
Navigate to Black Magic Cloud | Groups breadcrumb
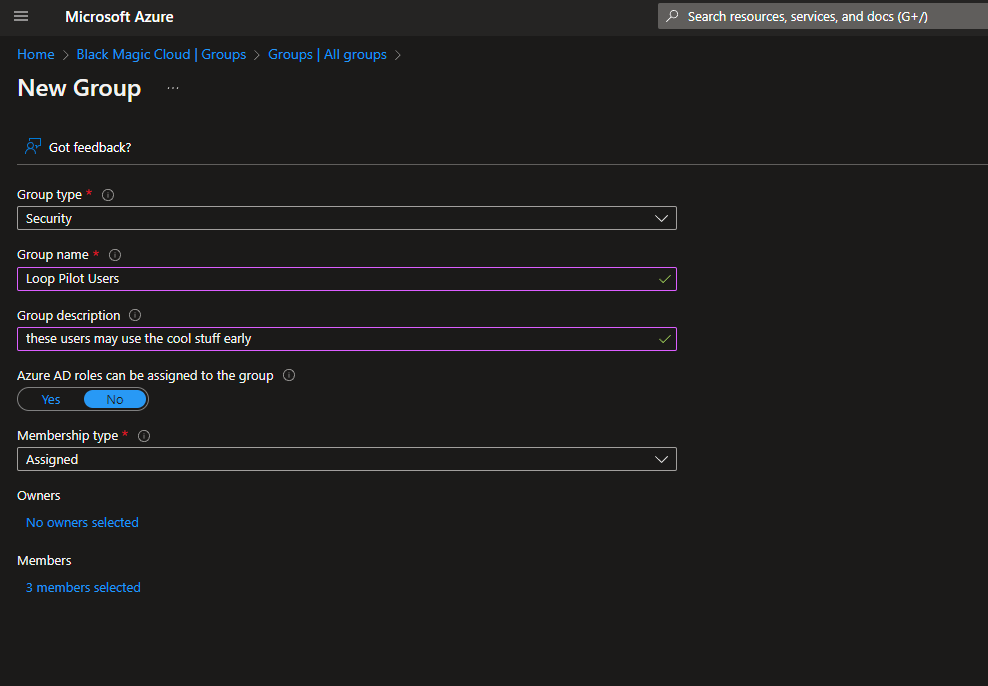(161, 55)
